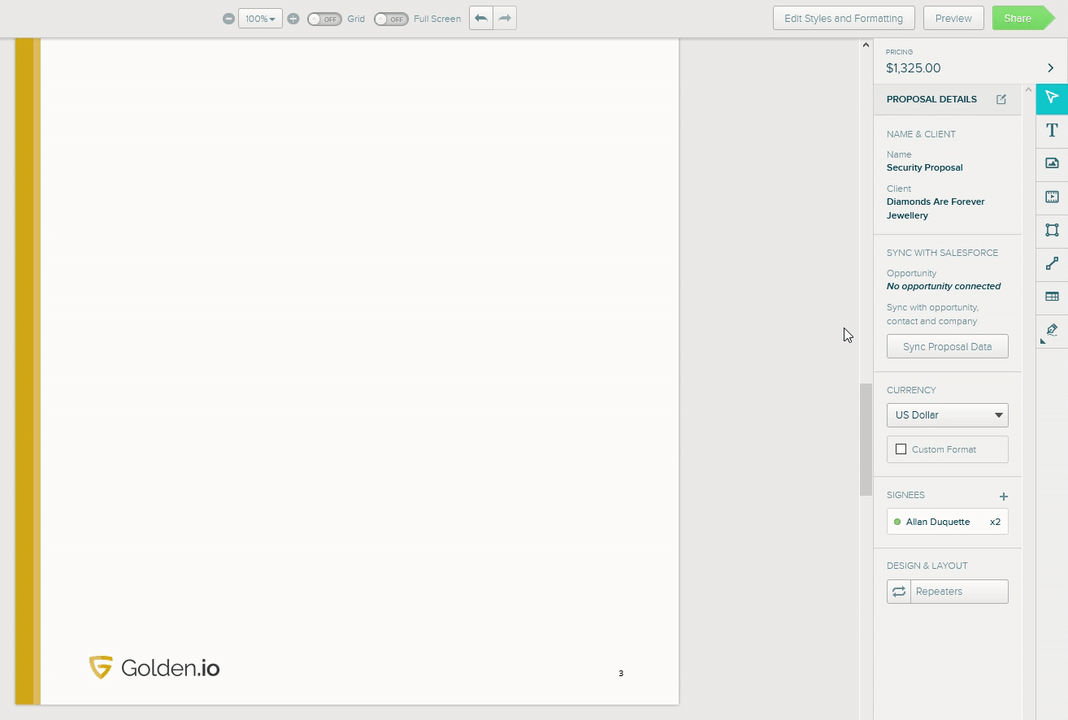Edit proposal details pencil icon
The height and width of the screenshot is (720, 1068).
tap(1001, 99)
